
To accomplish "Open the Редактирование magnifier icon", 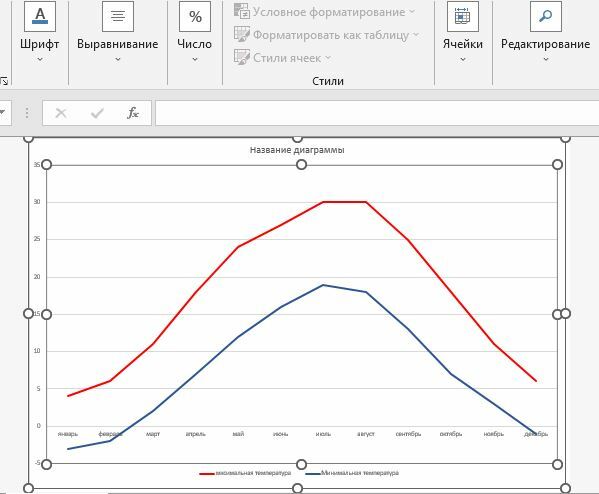I will 546,16.
